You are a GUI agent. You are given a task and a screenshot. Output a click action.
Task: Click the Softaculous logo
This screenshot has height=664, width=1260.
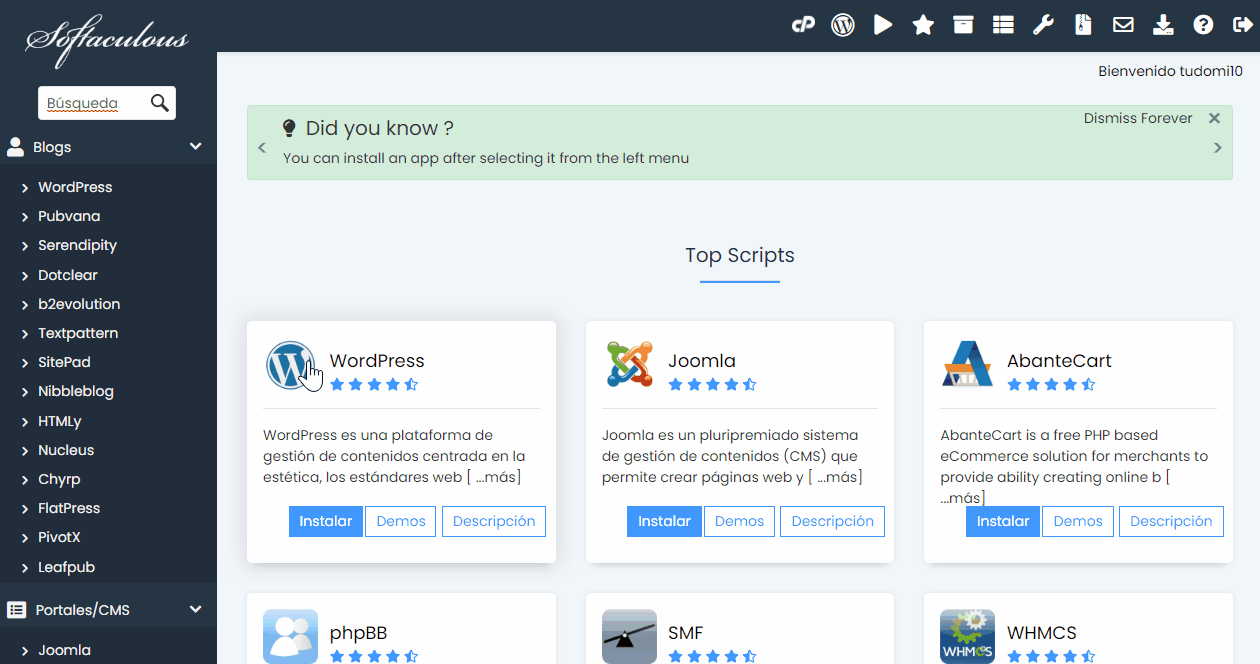click(x=107, y=41)
